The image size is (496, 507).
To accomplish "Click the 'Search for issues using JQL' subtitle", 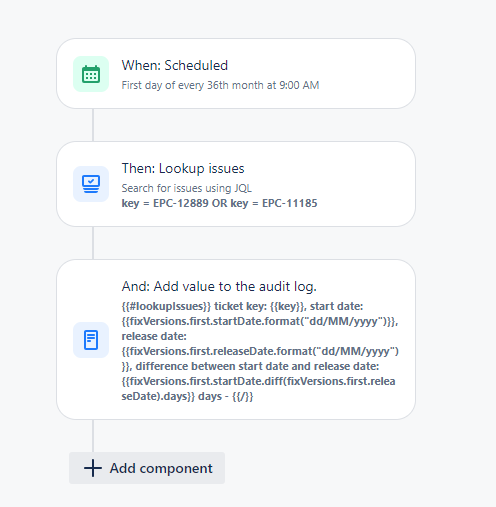I will [x=187, y=188].
